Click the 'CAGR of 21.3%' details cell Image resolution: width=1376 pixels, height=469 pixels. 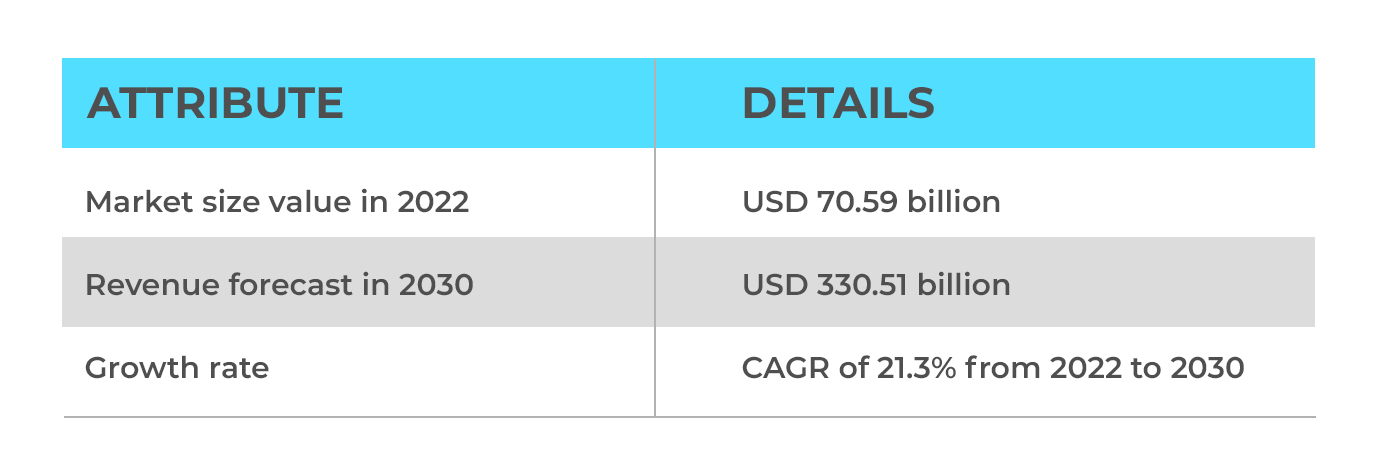coord(985,371)
